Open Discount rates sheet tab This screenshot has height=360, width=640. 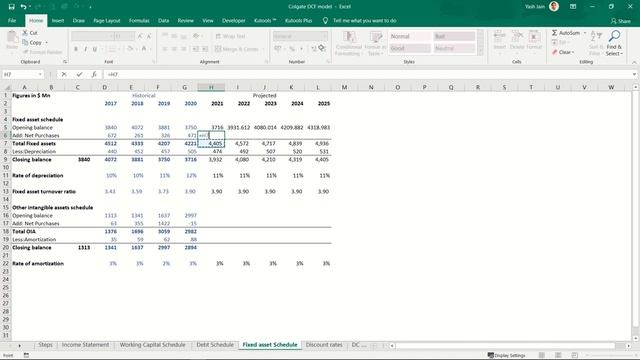324,345
